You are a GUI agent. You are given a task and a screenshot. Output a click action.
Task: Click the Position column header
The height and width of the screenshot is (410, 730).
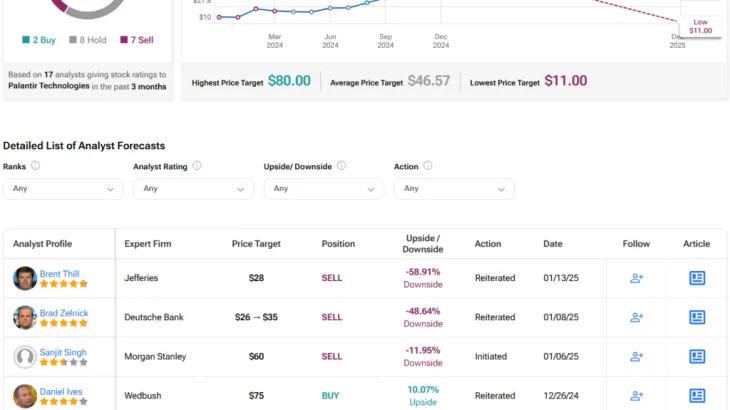click(338, 244)
